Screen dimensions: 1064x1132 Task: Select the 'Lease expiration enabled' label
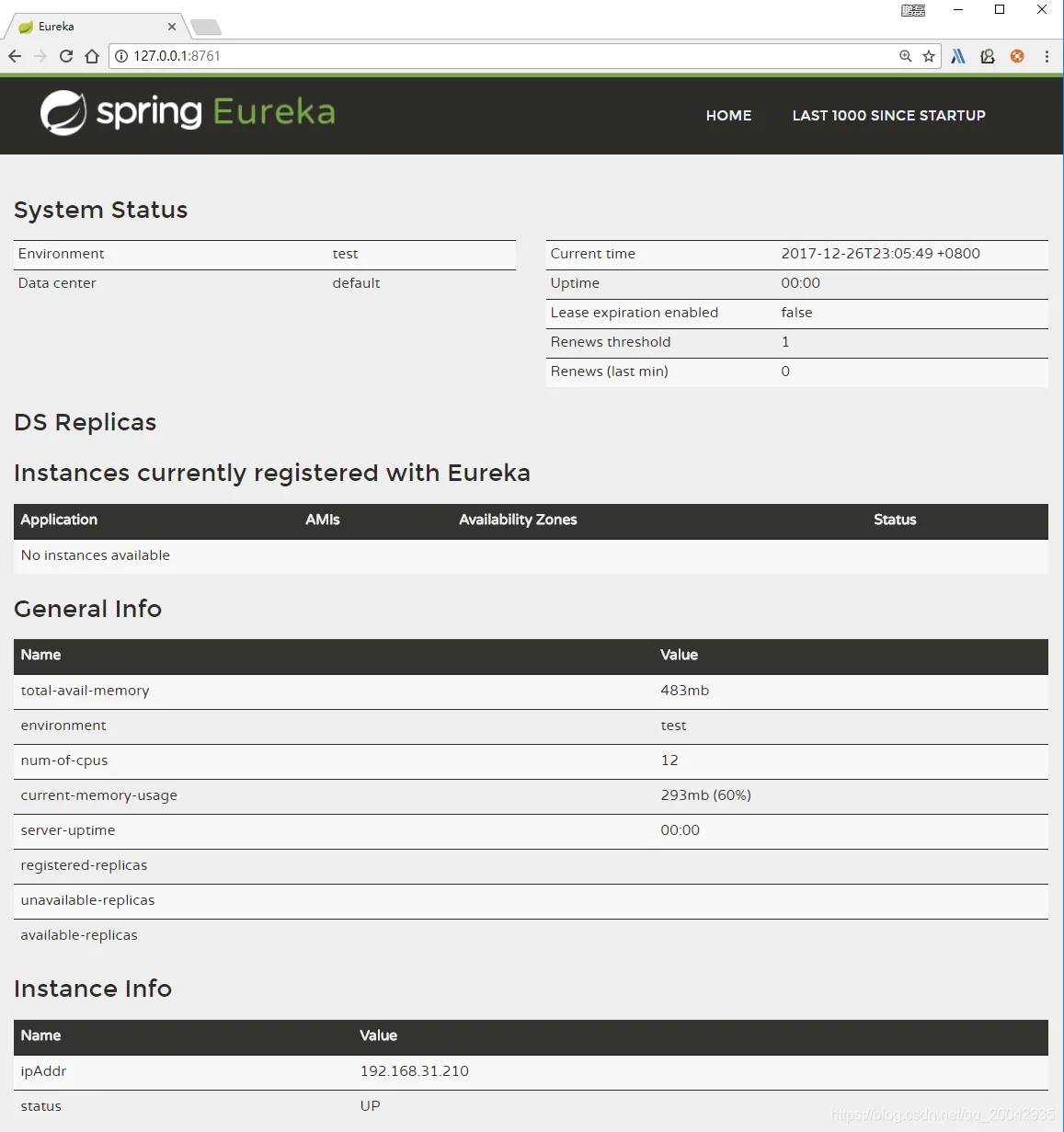coord(634,313)
